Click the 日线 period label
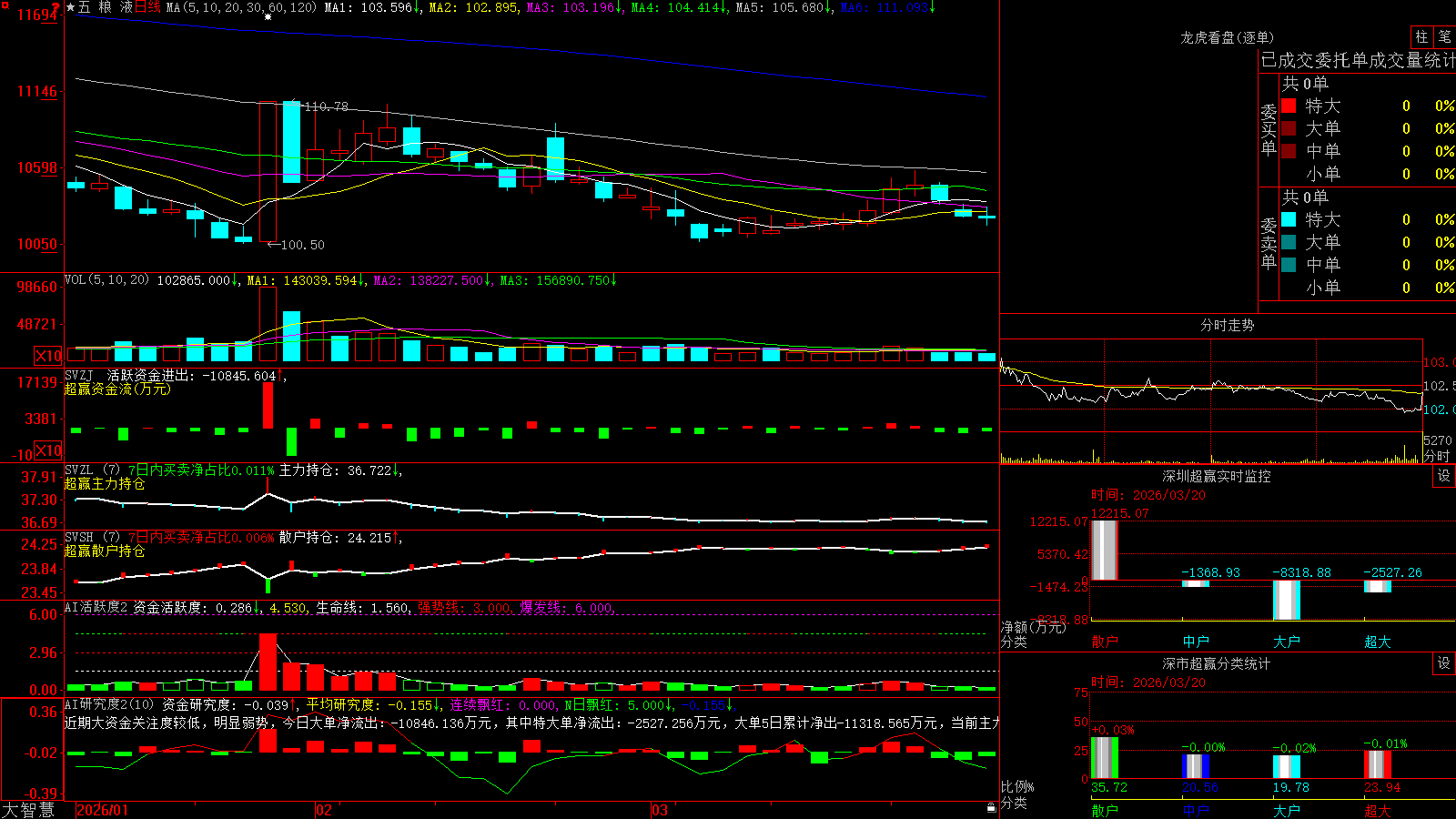Viewport: 1456px width, 819px height. [147, 7]
